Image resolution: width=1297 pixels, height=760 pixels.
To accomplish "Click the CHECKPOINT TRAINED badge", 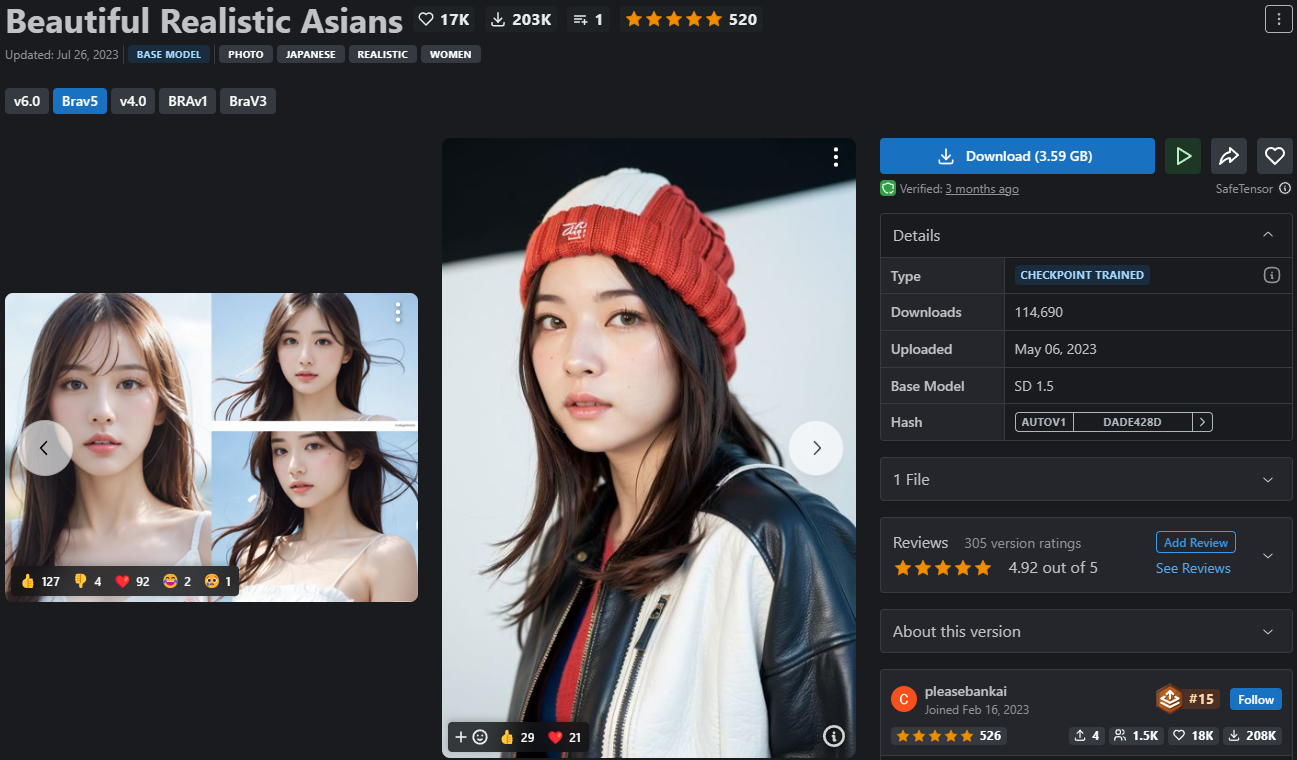I will [x=1082, y=275].
